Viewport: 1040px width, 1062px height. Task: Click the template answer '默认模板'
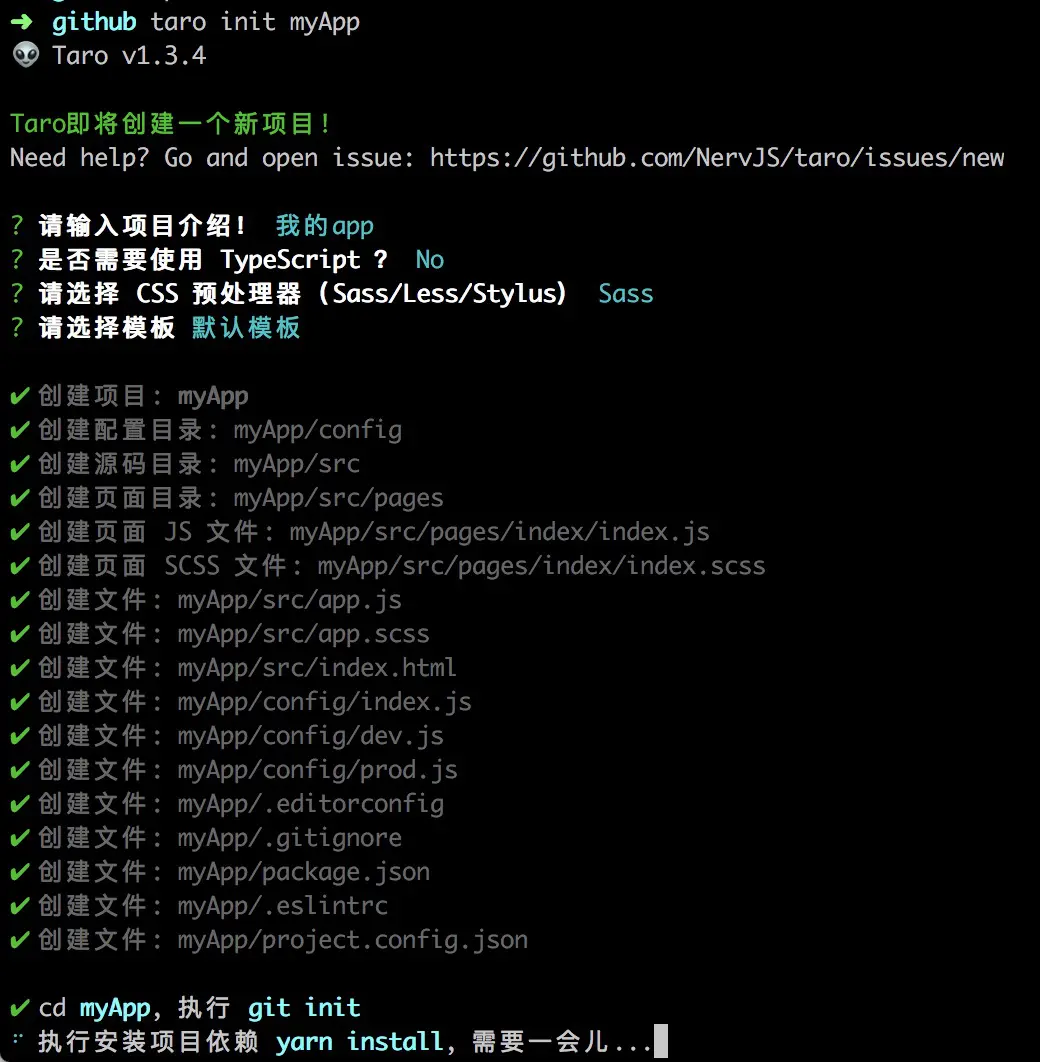(x=246, y=328)
